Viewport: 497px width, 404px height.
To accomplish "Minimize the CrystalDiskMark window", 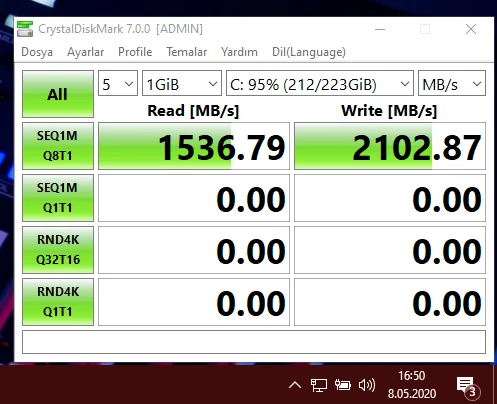I will (380, 29).
